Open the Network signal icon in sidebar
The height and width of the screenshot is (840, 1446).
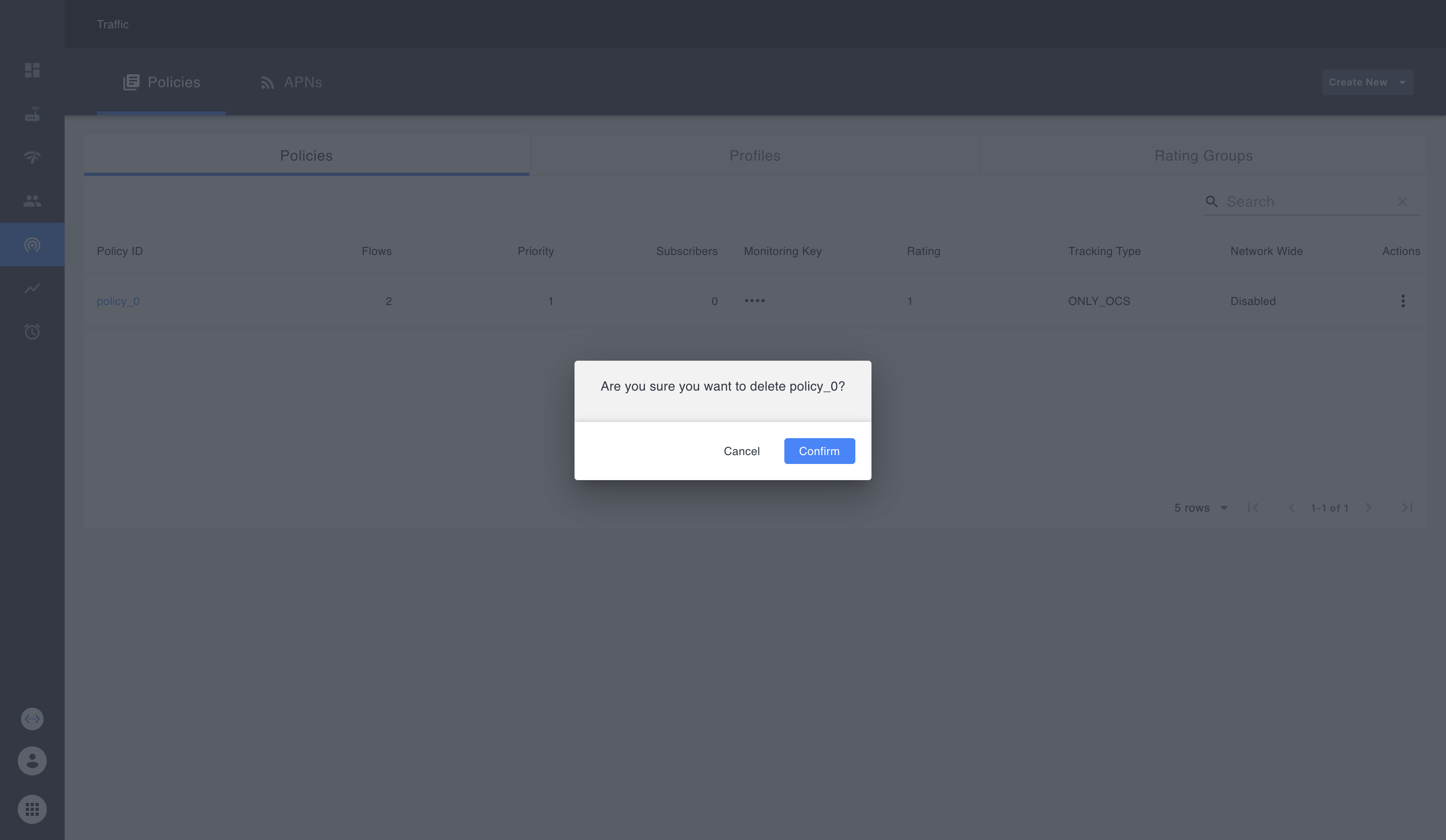point(32,157)
